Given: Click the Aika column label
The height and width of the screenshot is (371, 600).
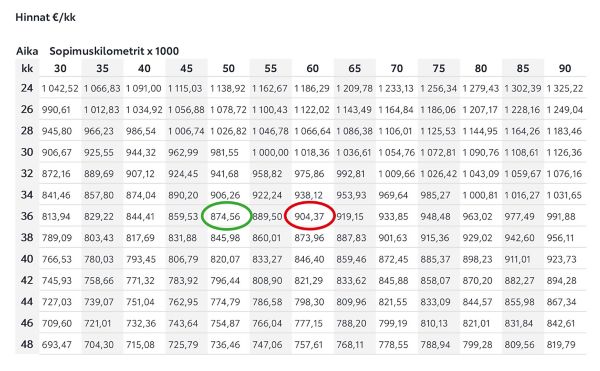Looking at the screenshot, I should click(x=27, y=51).
